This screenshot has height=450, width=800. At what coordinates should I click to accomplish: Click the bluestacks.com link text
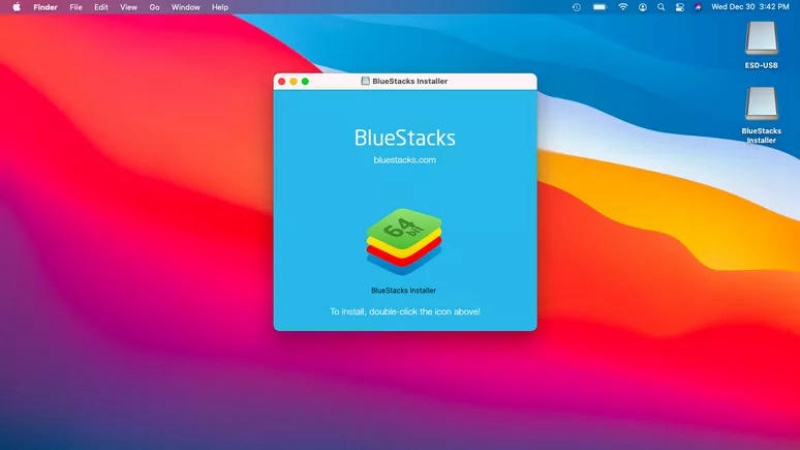(405, 160)
